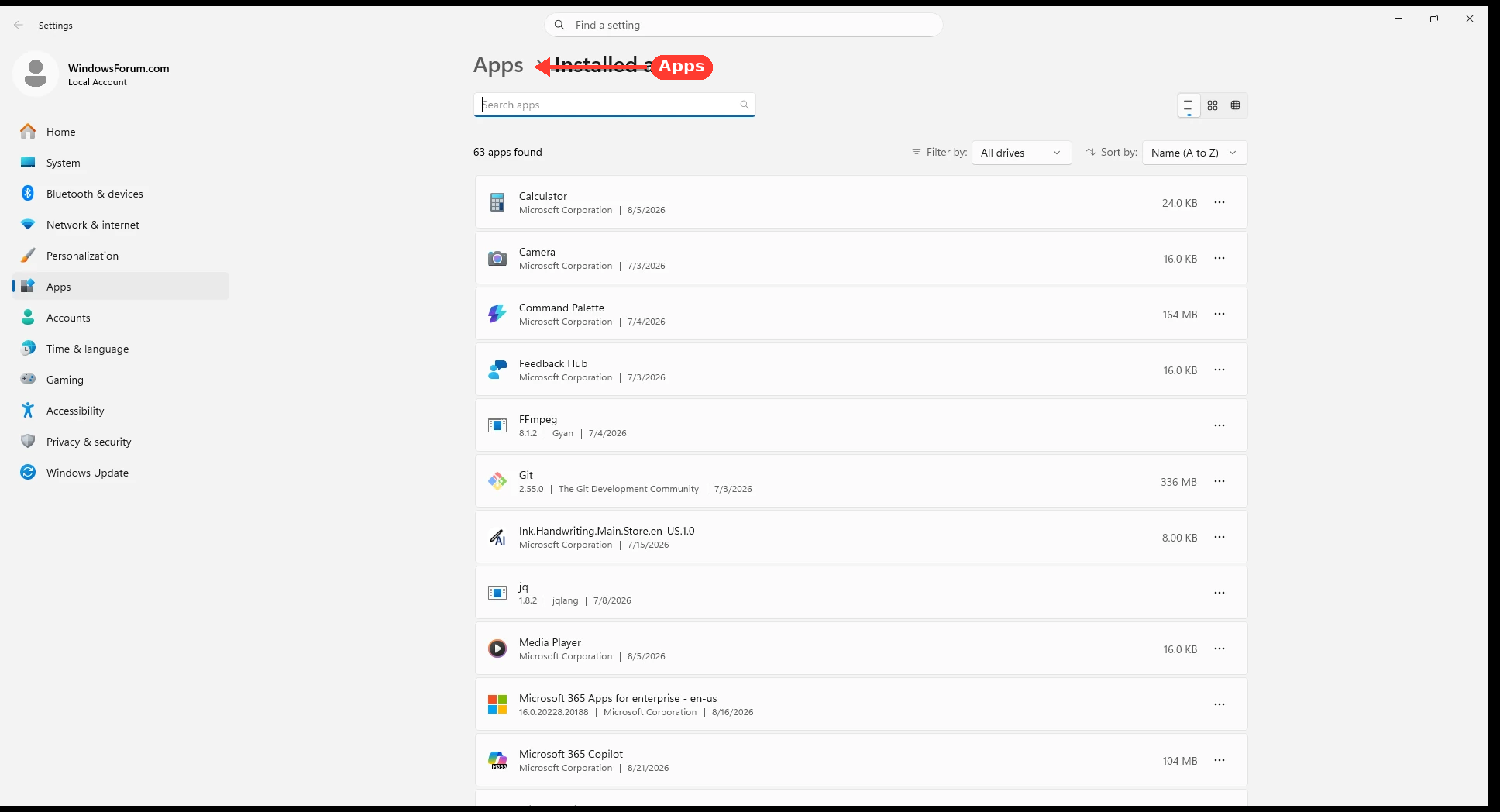Image resolution: width=1500 pixels, height=812 pixels.
Task: Click the jq app icon
Action: click(x=497, y=593)
